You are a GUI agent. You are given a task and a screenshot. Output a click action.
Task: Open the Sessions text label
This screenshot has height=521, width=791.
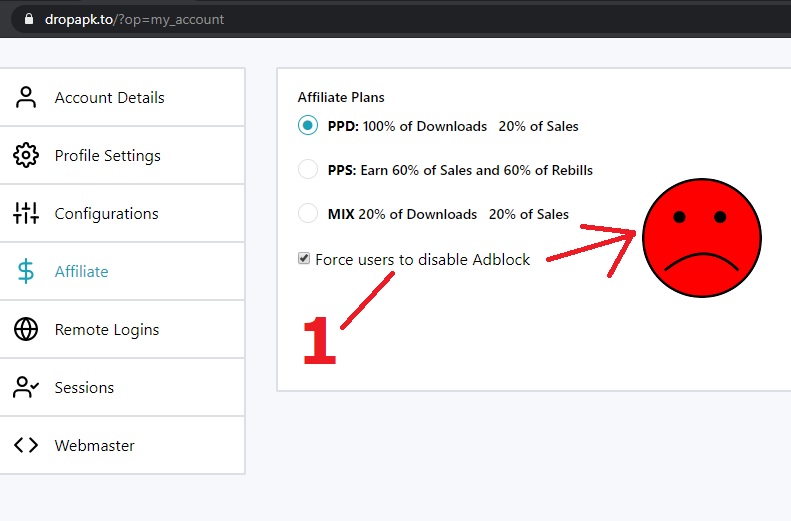click(84, 387)
